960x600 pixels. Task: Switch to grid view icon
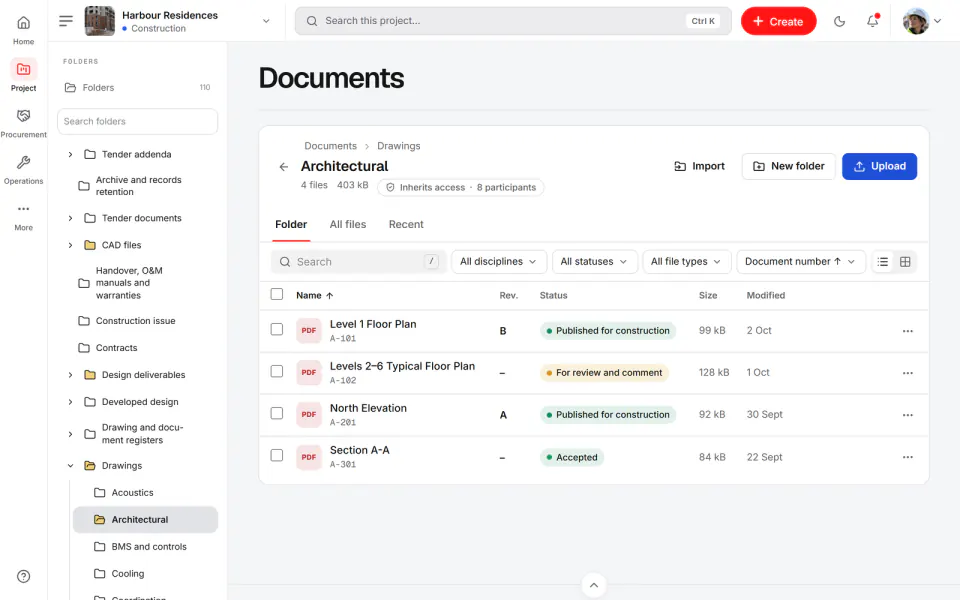point(905,261)
